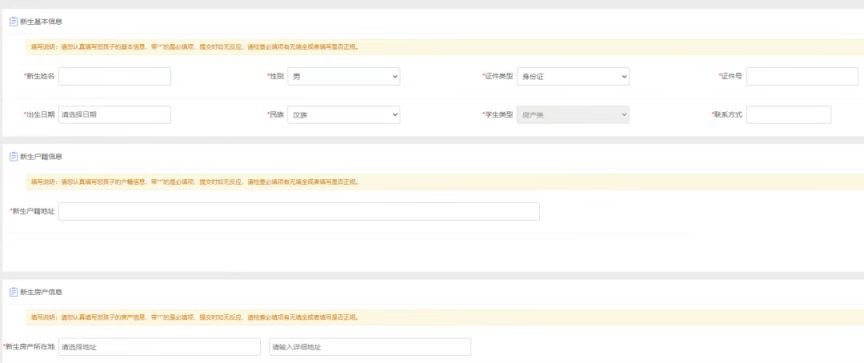
Task: Open the 证件类型 dropdown showing 身份证
Action: click(573, 77)
